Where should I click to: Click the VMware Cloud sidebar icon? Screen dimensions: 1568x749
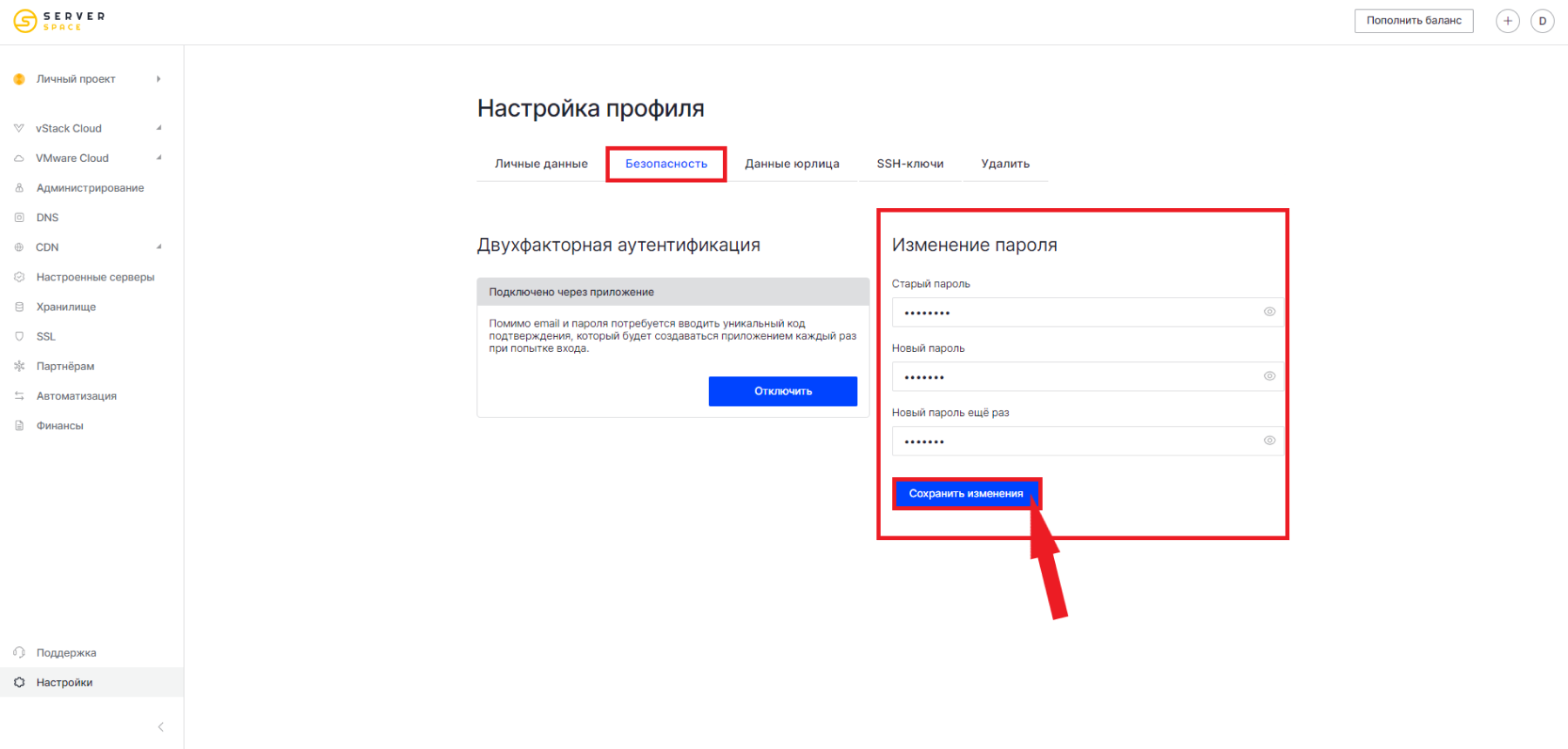(x=19, y=159)
